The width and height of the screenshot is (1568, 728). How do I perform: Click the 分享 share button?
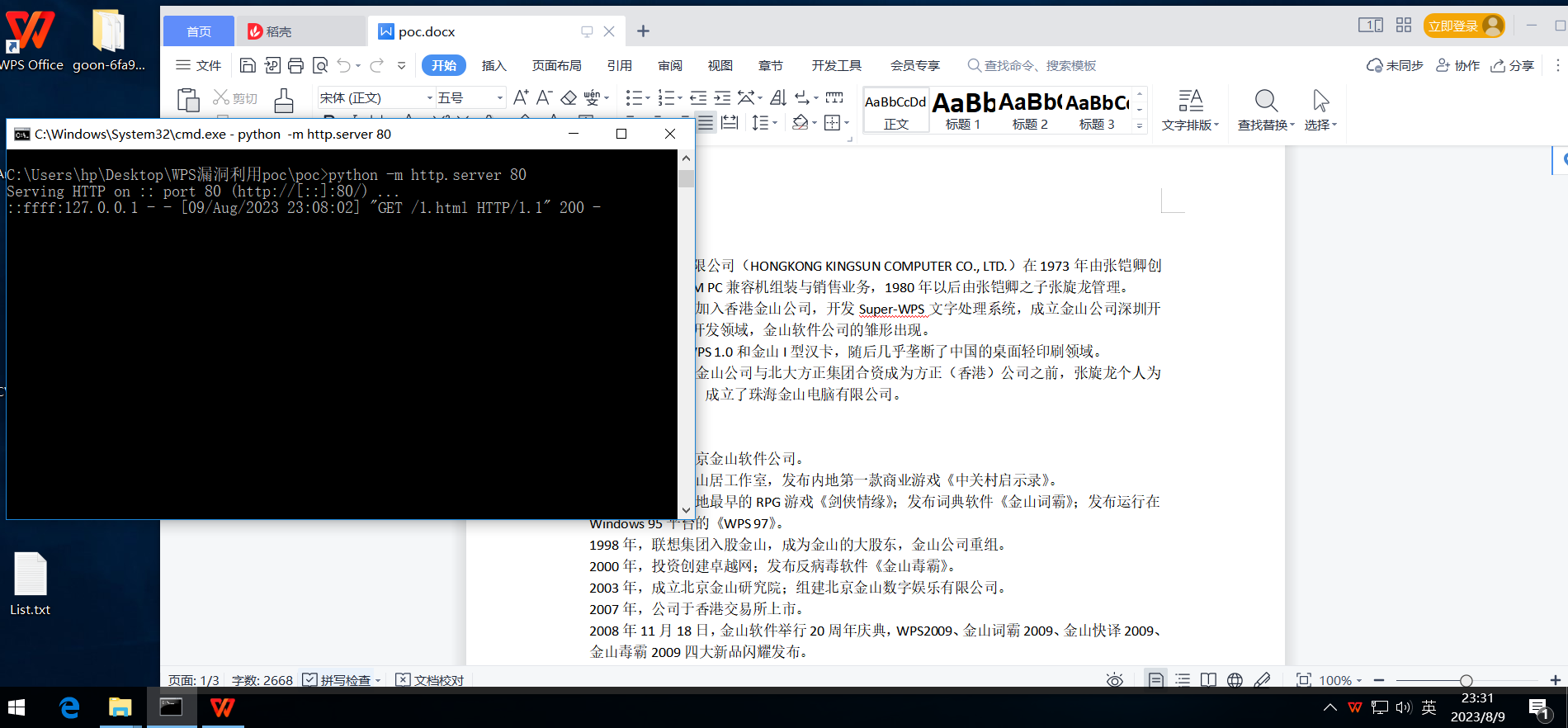click(x=1512, y=65)
